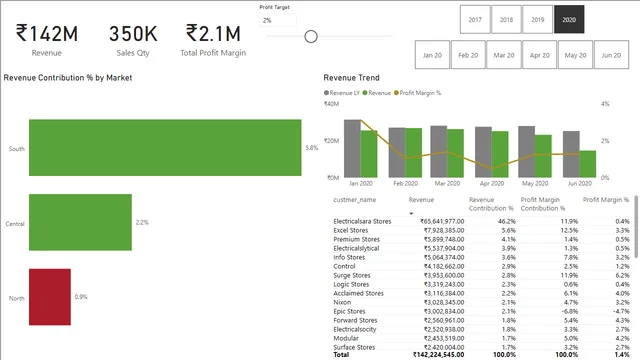Select the Electricalslytical row
The width and height of the screenshot is (640, 360).
point(482,248)
